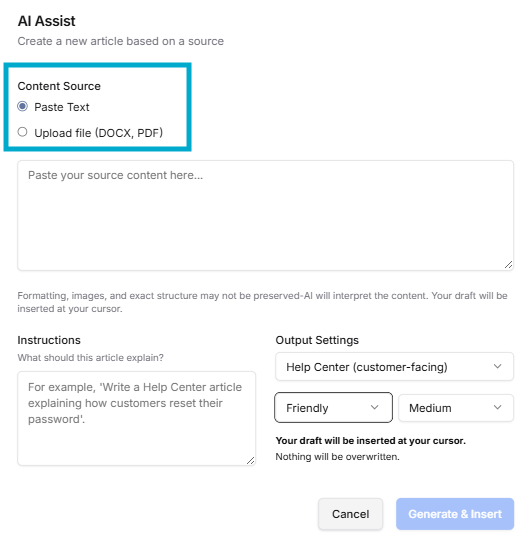Click chevron arrow in Medium dropdown

497,408
